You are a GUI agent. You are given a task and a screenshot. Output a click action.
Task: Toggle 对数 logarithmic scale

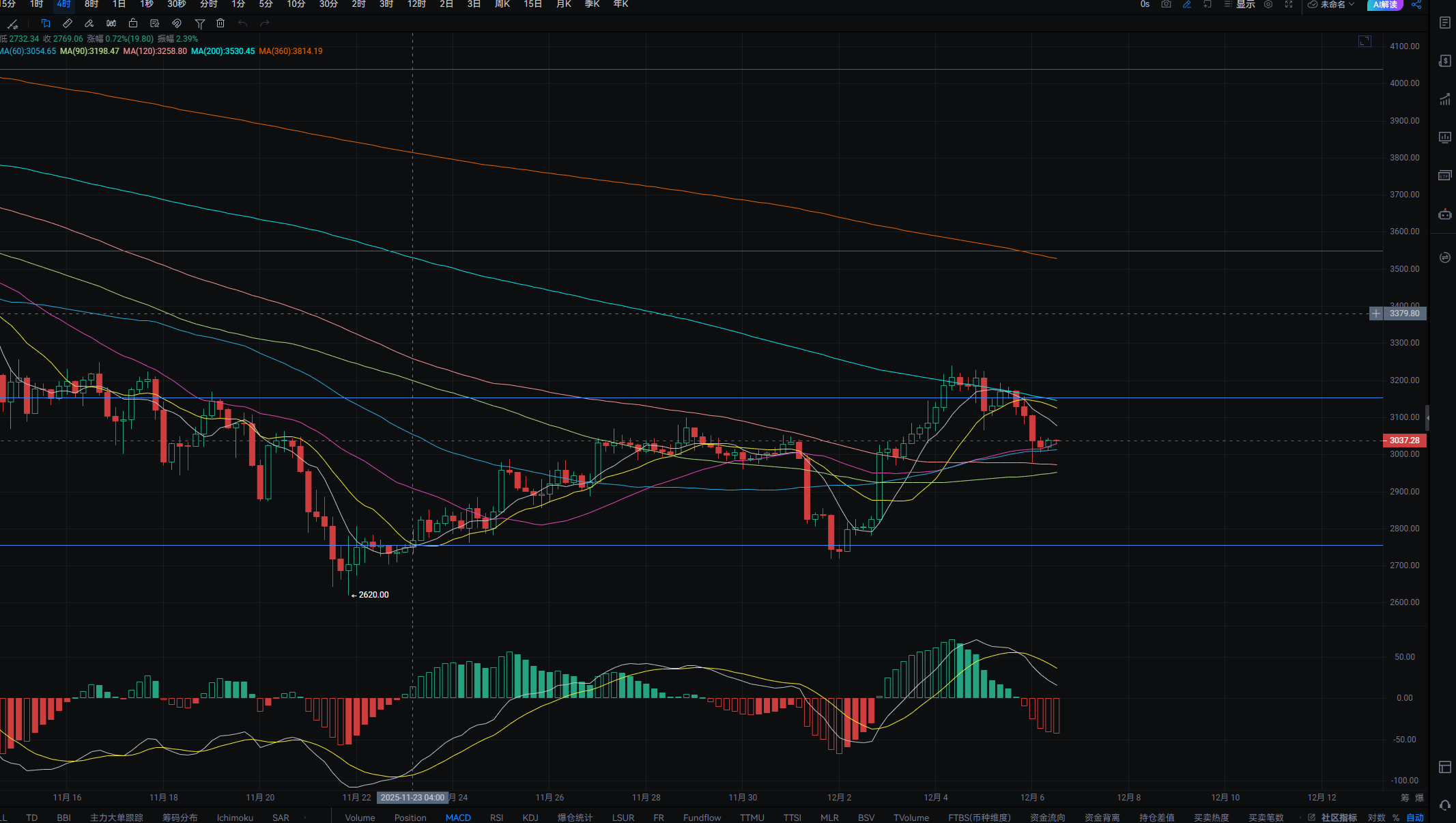point(1376,818)
